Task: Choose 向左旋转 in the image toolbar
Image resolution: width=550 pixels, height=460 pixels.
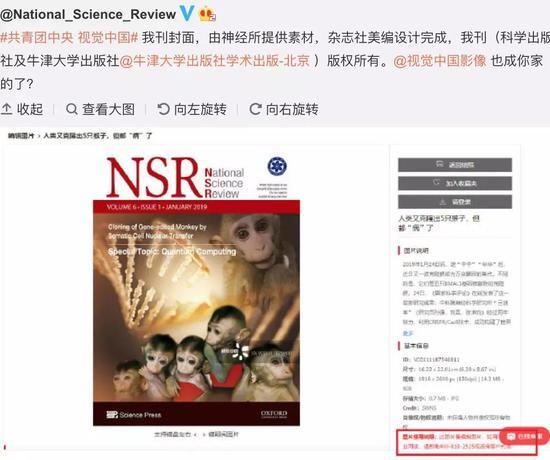Action: tap(192, 109)
